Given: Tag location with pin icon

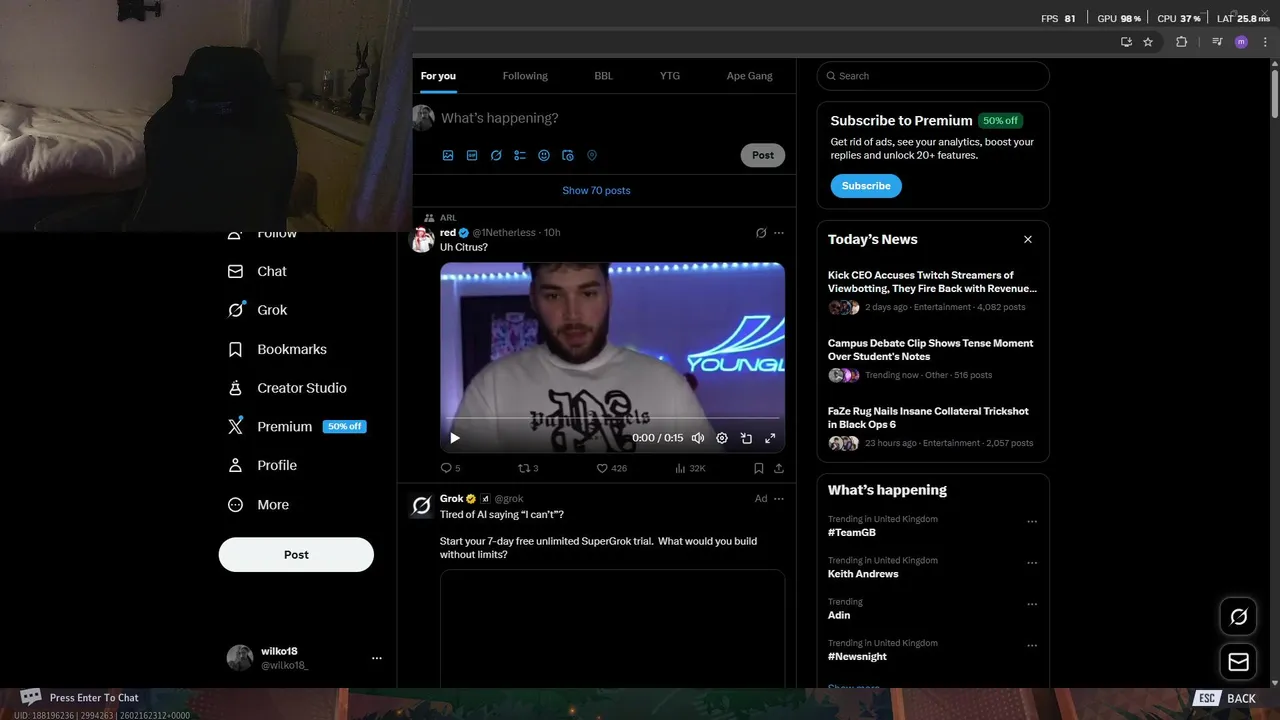Looking at the screenshot, I should [592, 155].
